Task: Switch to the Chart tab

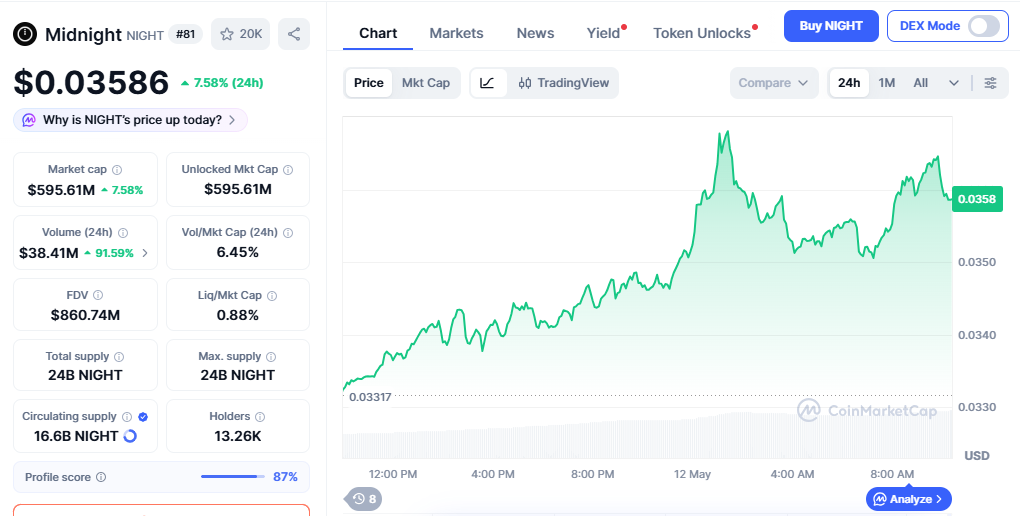Action: [x=378, y=33]
